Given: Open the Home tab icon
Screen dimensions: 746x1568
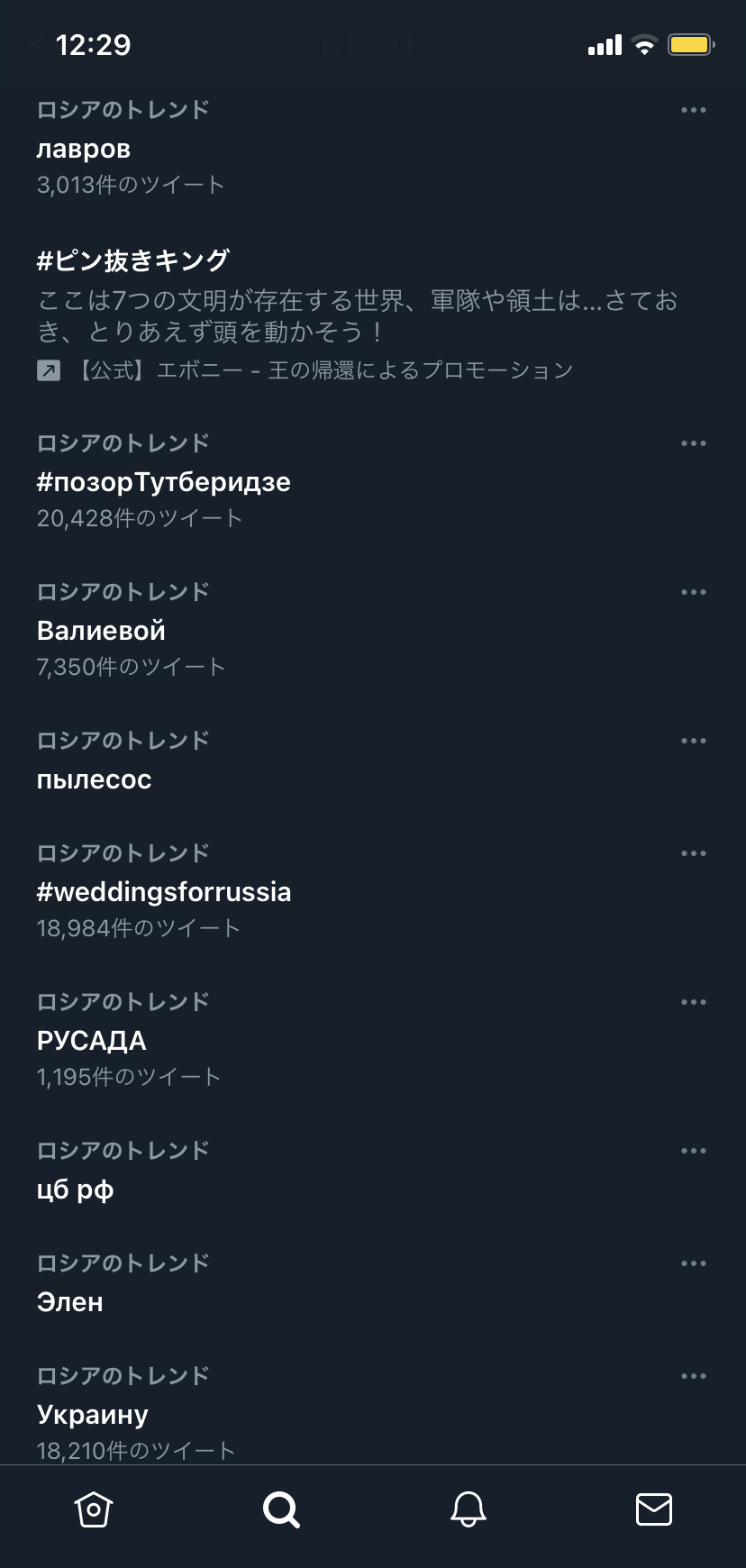Looking at the screenshot, I should [94, 1509].
